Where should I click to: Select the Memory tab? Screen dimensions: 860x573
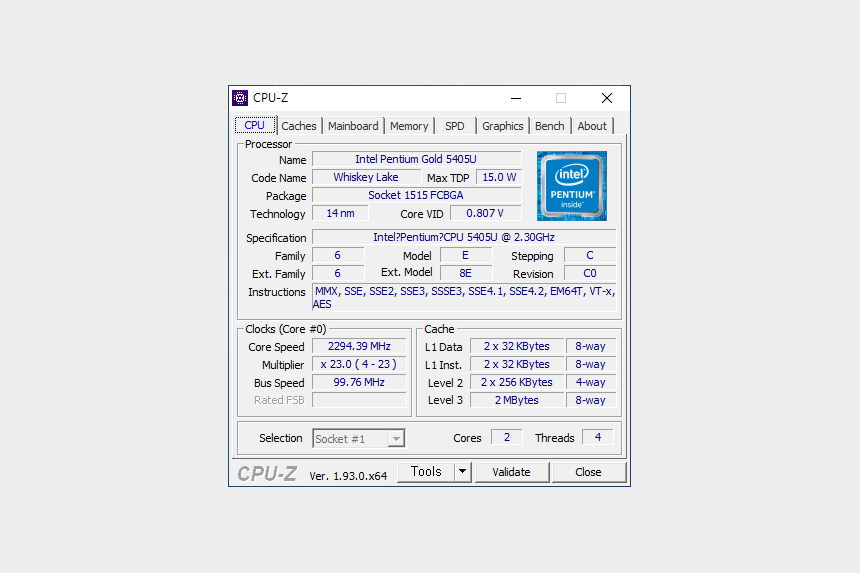tap(409, 126)
